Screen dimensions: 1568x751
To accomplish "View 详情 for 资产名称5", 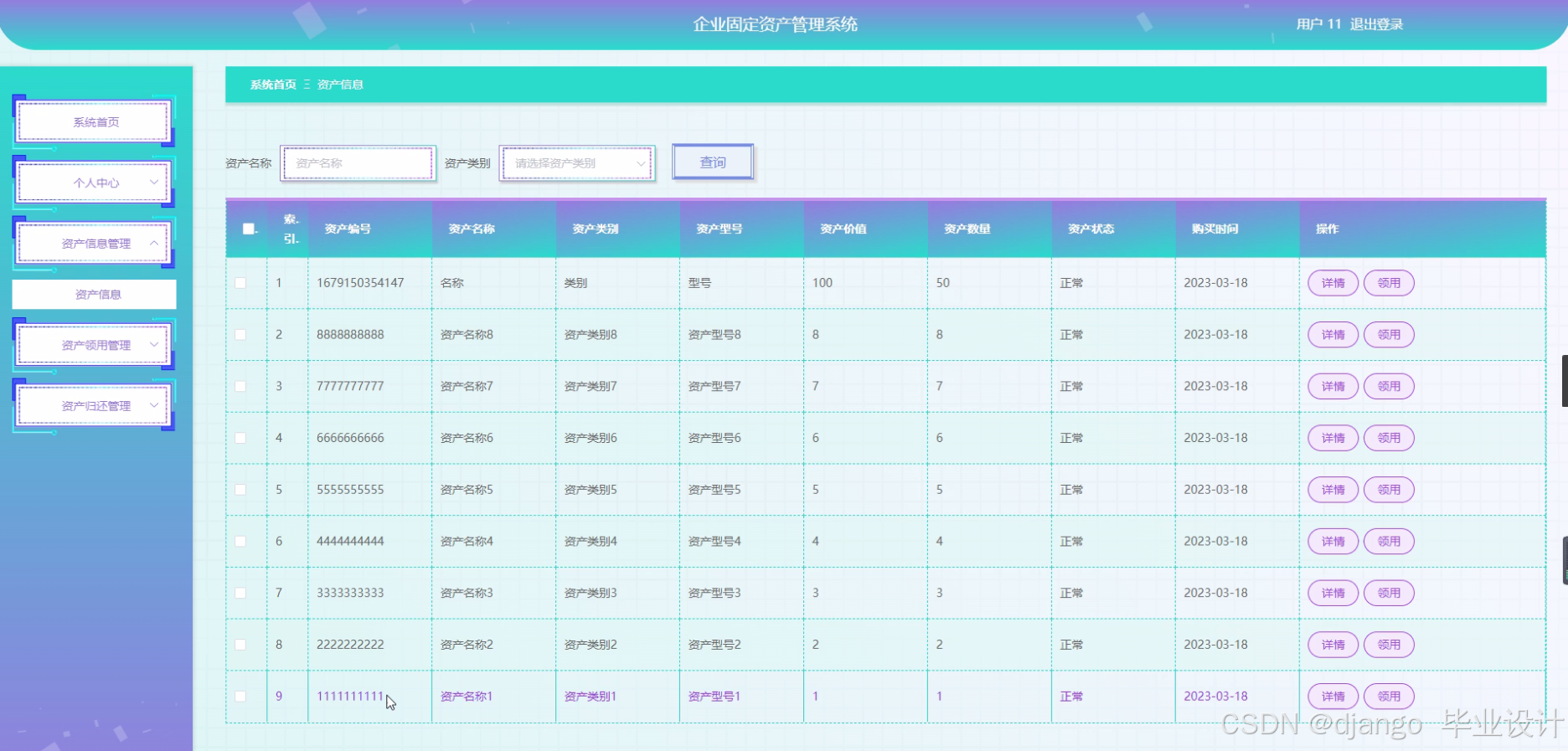I will pyautogui.click(x=1333, y=490).
